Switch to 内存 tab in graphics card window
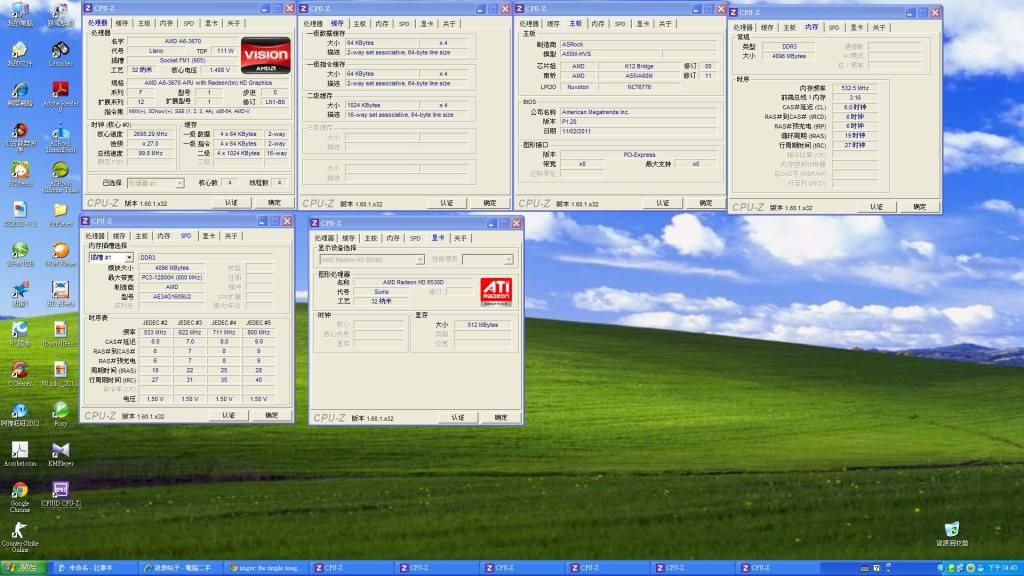 click(x=392, y=238)
